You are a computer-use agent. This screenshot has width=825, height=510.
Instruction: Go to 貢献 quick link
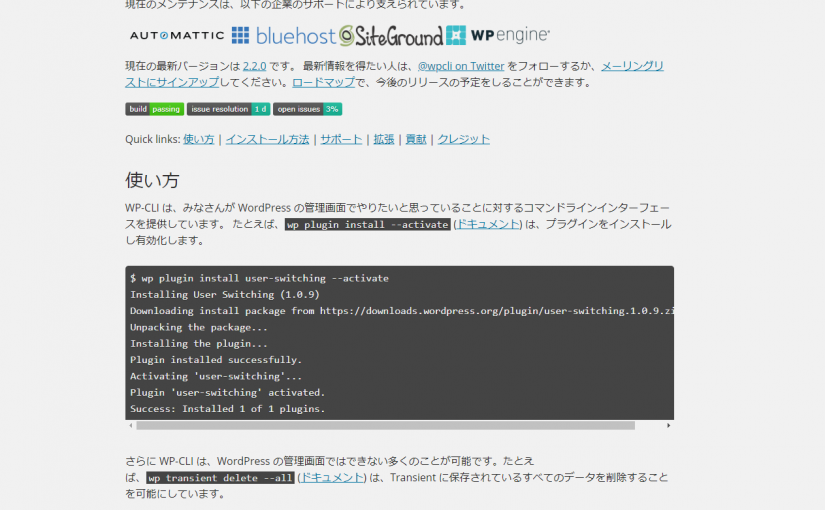point(416,139)
